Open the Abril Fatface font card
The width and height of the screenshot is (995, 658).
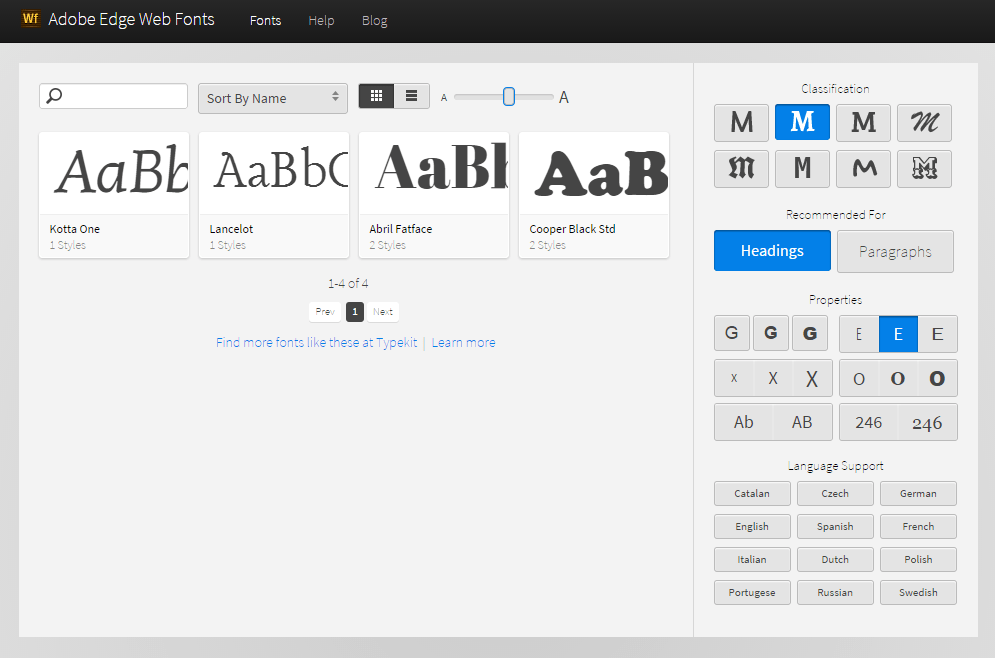(x=434, y=195)
